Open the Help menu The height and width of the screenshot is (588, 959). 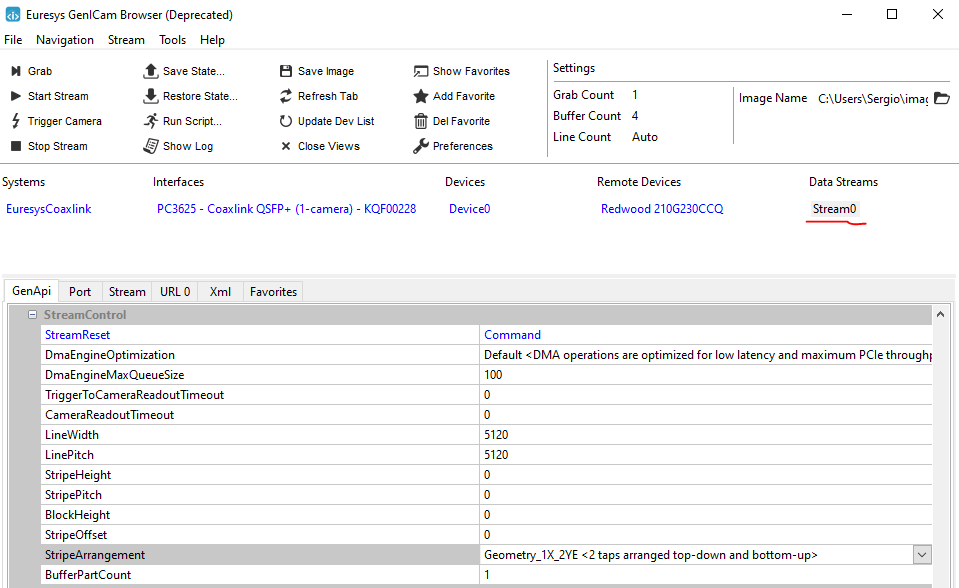click(212, 40)
